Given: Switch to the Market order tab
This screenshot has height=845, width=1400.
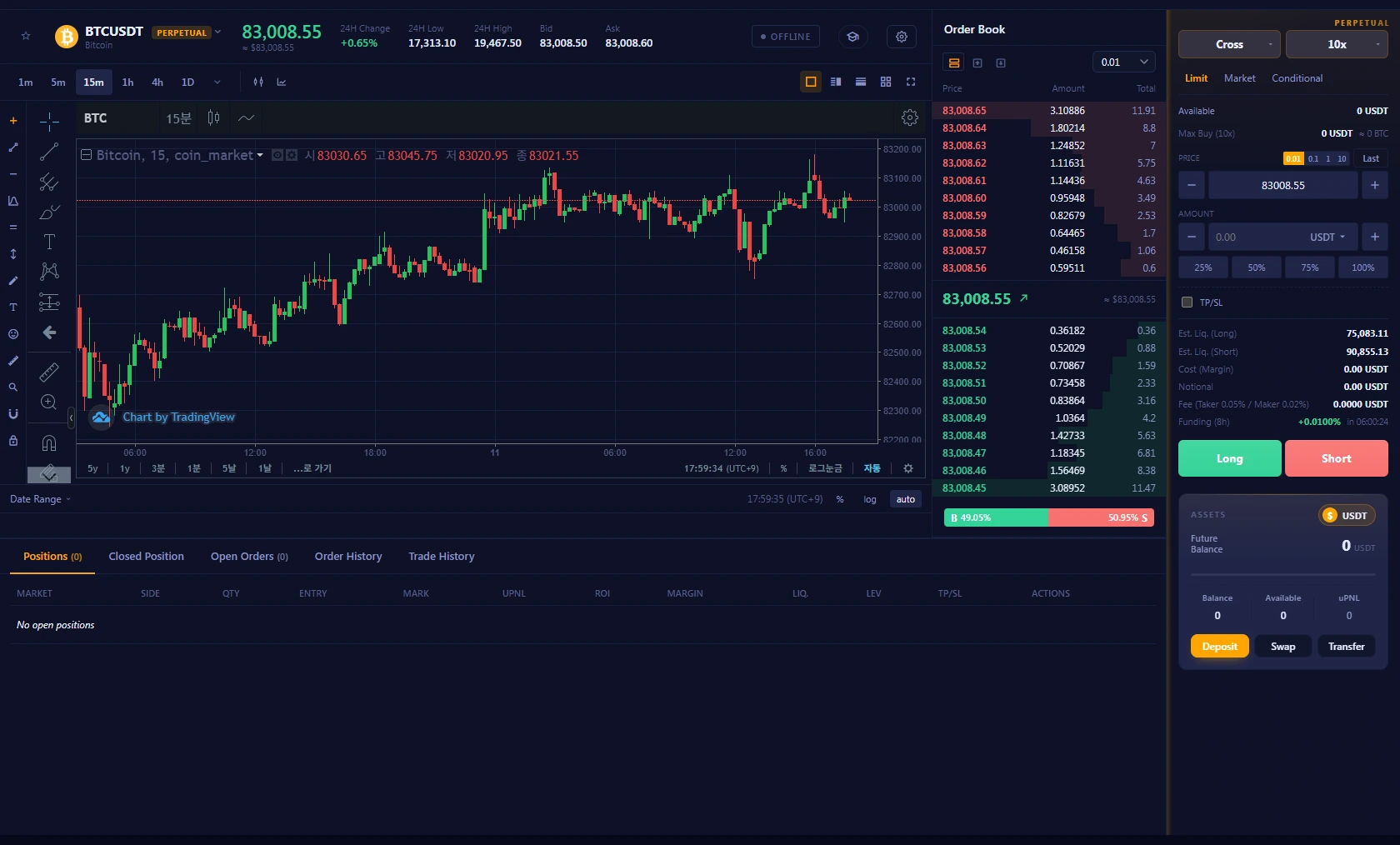Looking at the screenshot, I should click(x=1239, y=78).
